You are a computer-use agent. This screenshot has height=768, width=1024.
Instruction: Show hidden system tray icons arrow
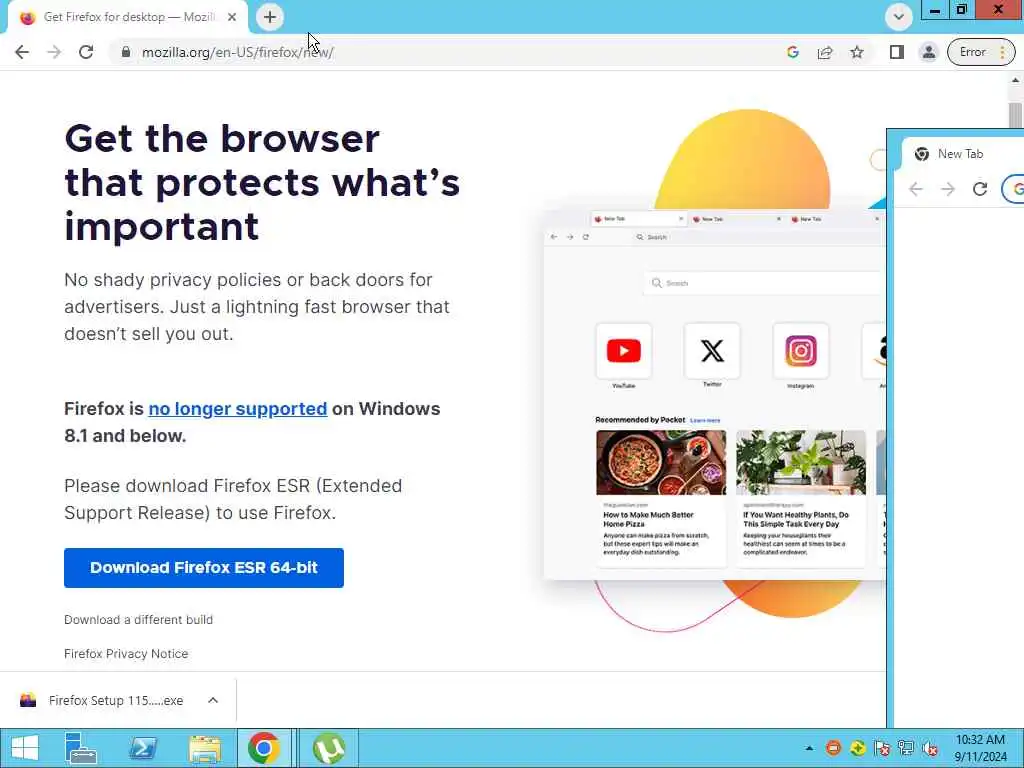pos(809,748)
